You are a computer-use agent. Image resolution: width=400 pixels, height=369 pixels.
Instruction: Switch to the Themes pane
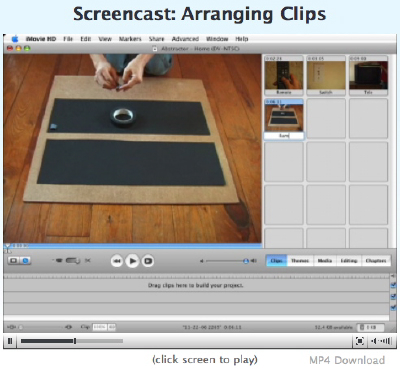click(300, 261)
